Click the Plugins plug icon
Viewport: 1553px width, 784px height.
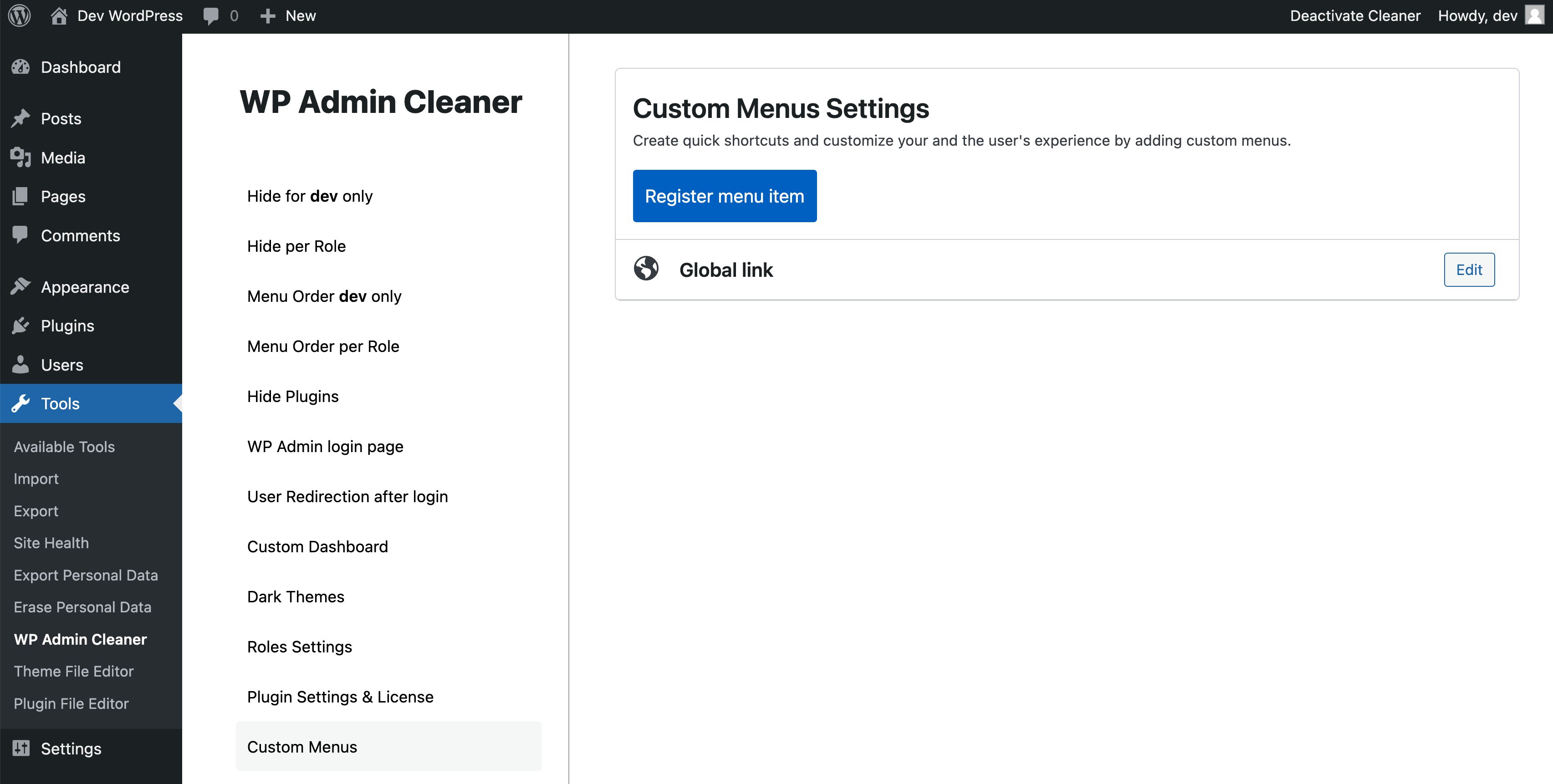point(20,326)
